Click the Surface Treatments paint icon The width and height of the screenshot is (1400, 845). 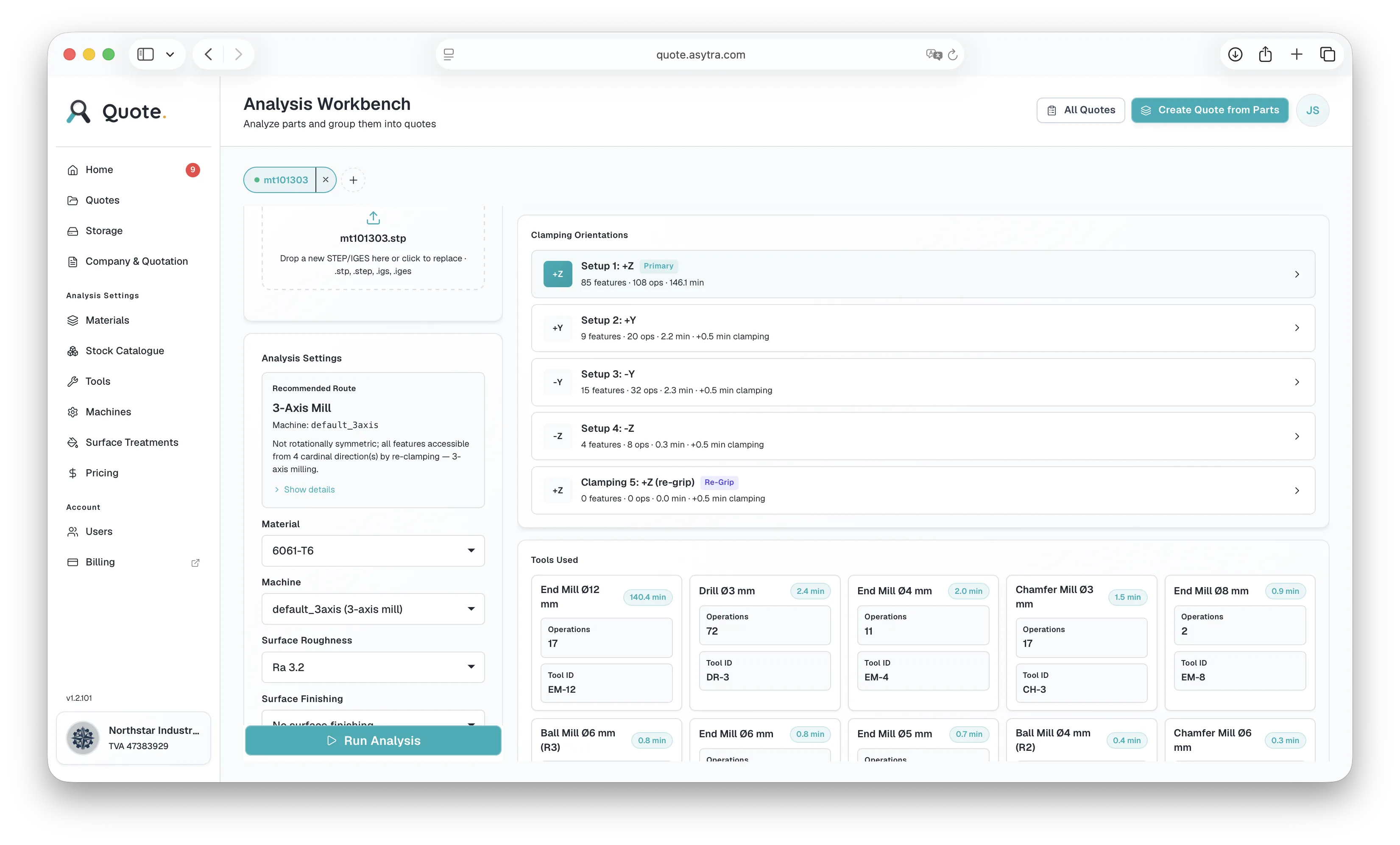point(73,442)
